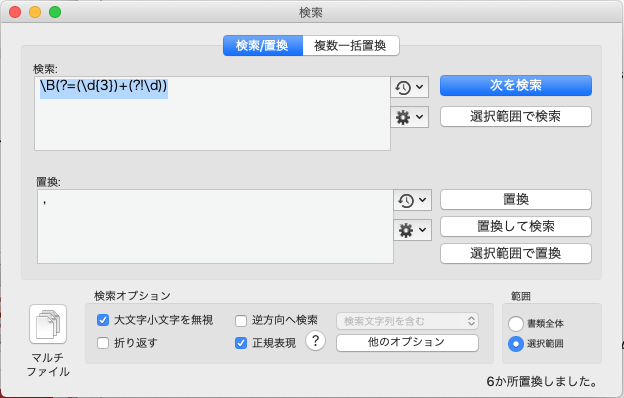Click into the 検索 text field
The image size is (624, 398).
[212, 113]
